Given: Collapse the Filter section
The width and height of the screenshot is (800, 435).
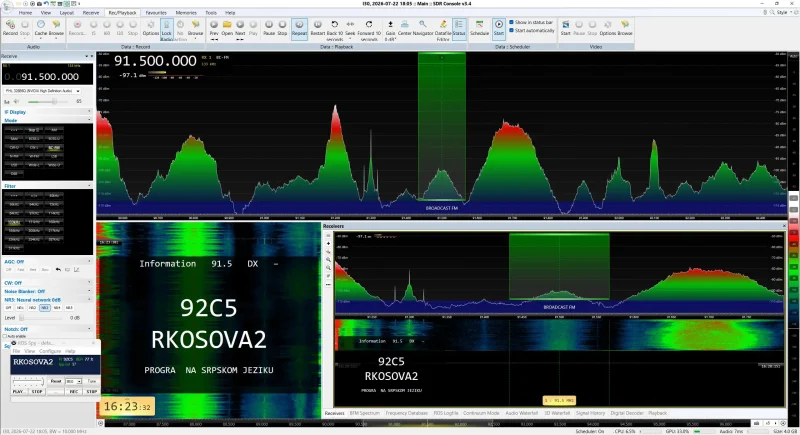Looking at the screenshot, I should click(89, 186).
